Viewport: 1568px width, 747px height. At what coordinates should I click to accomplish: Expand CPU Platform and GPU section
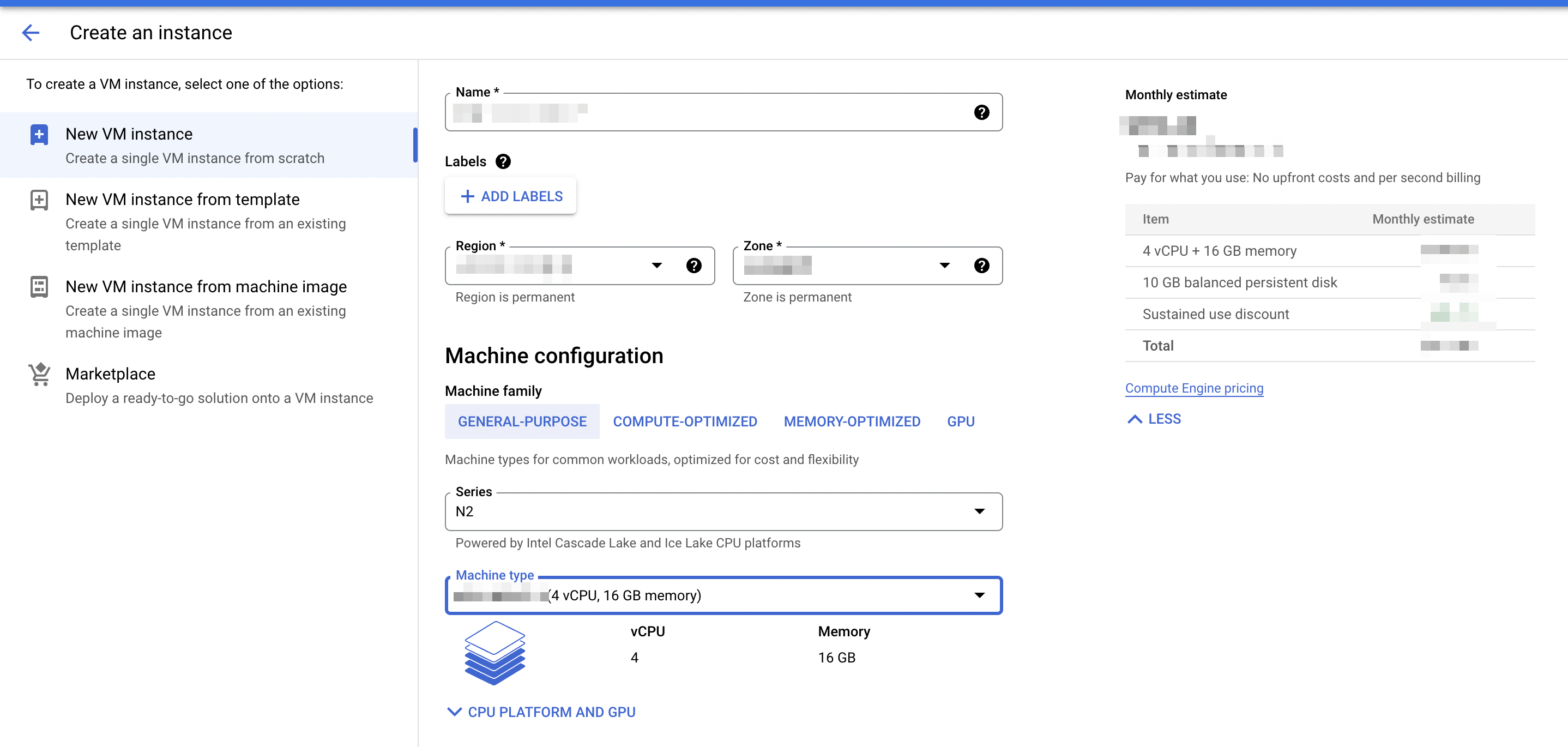[x=541, y=712]
